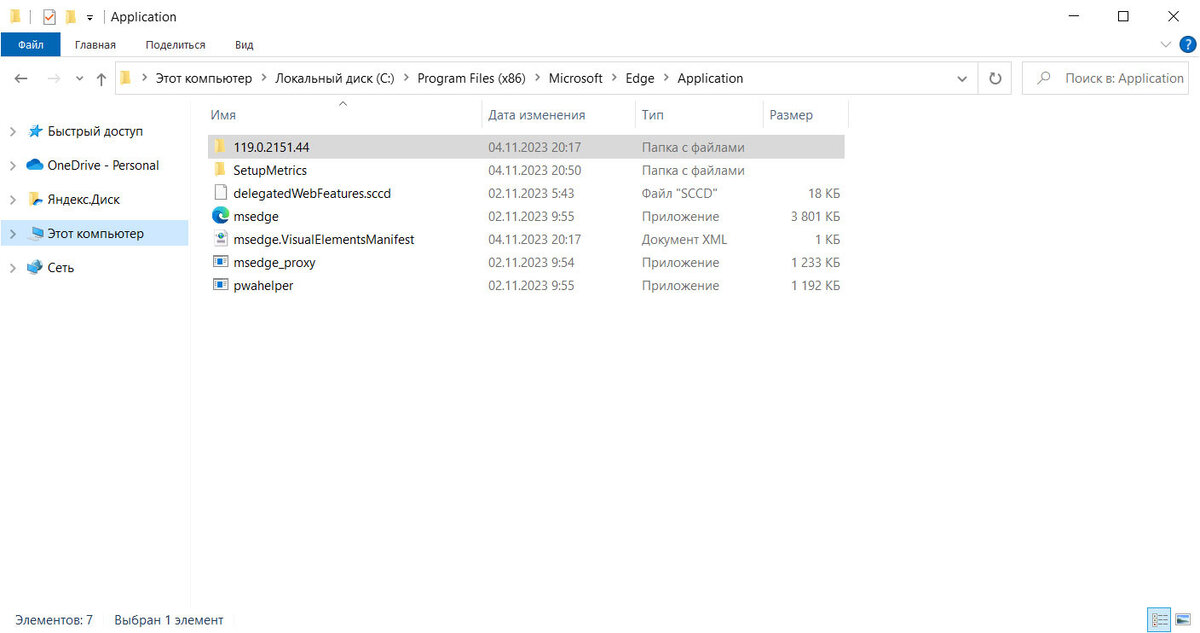Click the pwahelper application icon
Image resolution: width=1200 pixels, height=633 pixels.
221,285
